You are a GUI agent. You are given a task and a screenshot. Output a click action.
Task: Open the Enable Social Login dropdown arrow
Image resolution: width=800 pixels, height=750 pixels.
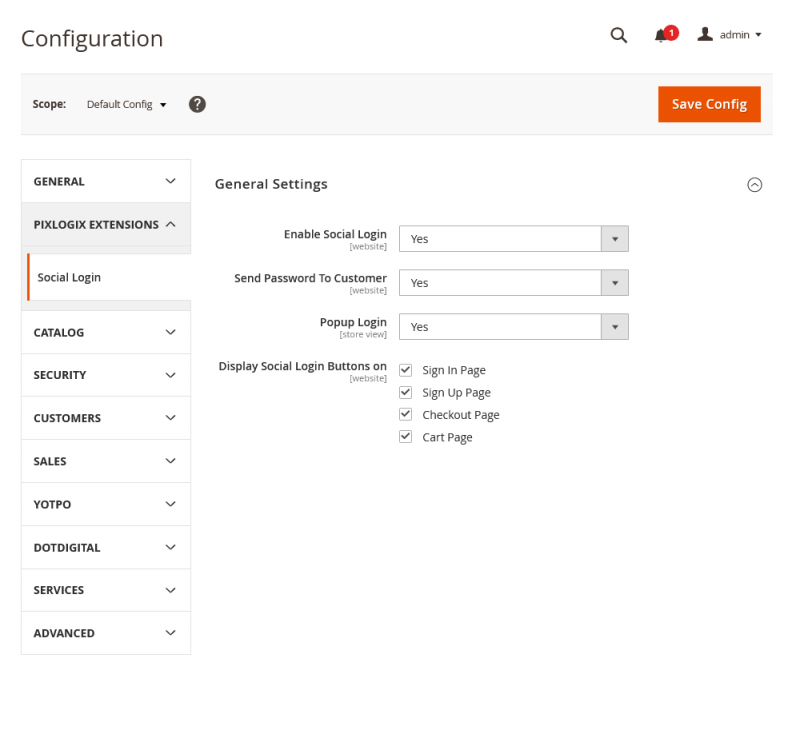[x=617, y=238]
